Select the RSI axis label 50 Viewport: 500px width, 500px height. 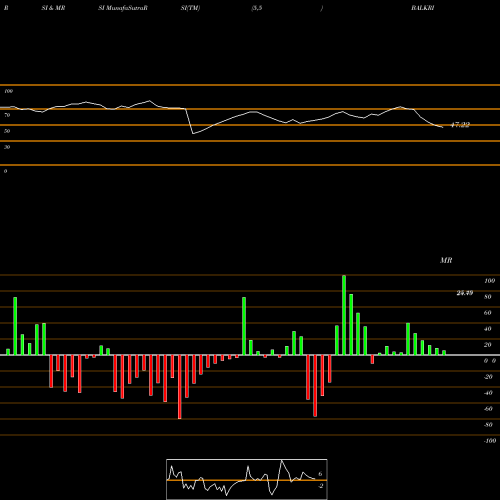7,131
